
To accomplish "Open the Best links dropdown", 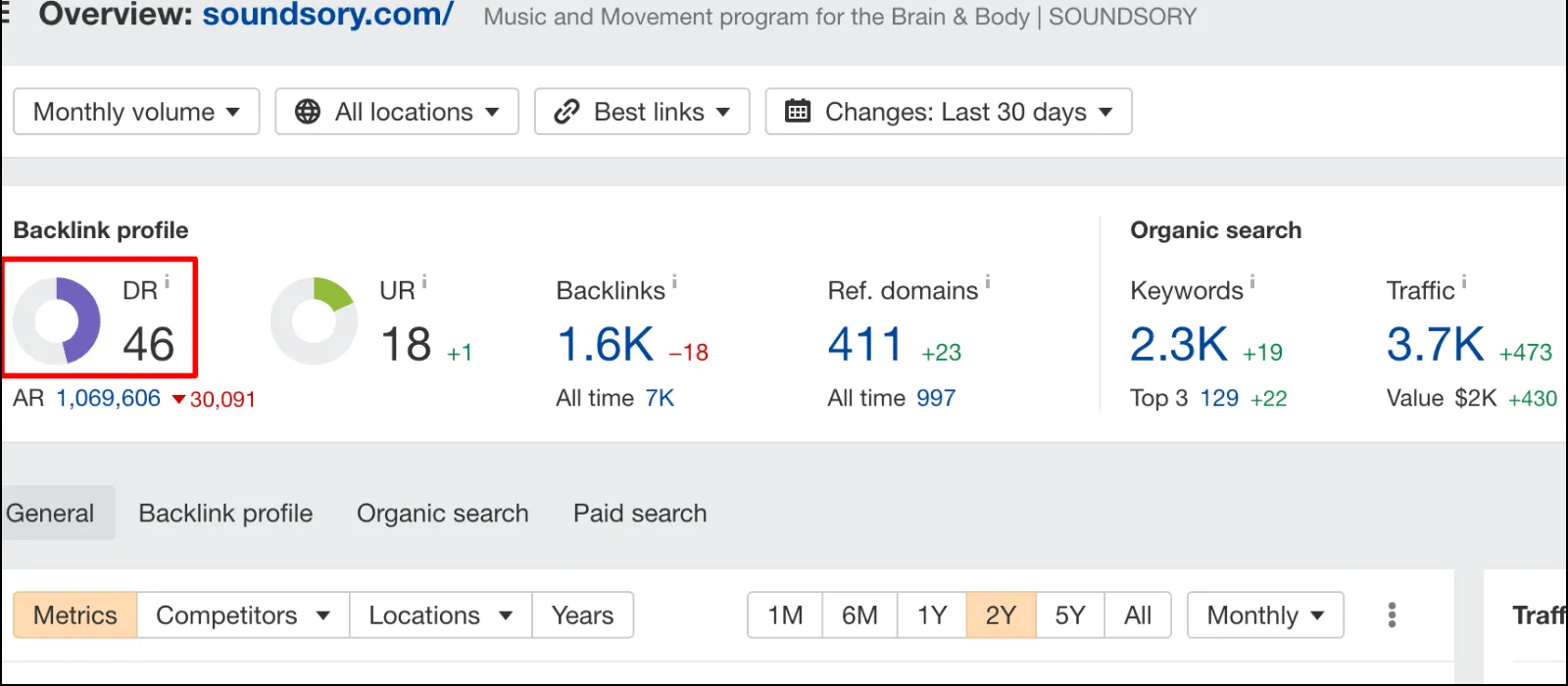I will click(642, 112).
